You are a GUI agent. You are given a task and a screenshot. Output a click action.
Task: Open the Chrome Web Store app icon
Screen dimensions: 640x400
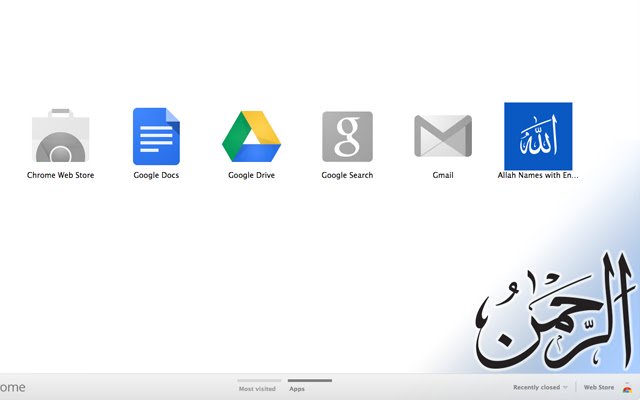(60, 136)
